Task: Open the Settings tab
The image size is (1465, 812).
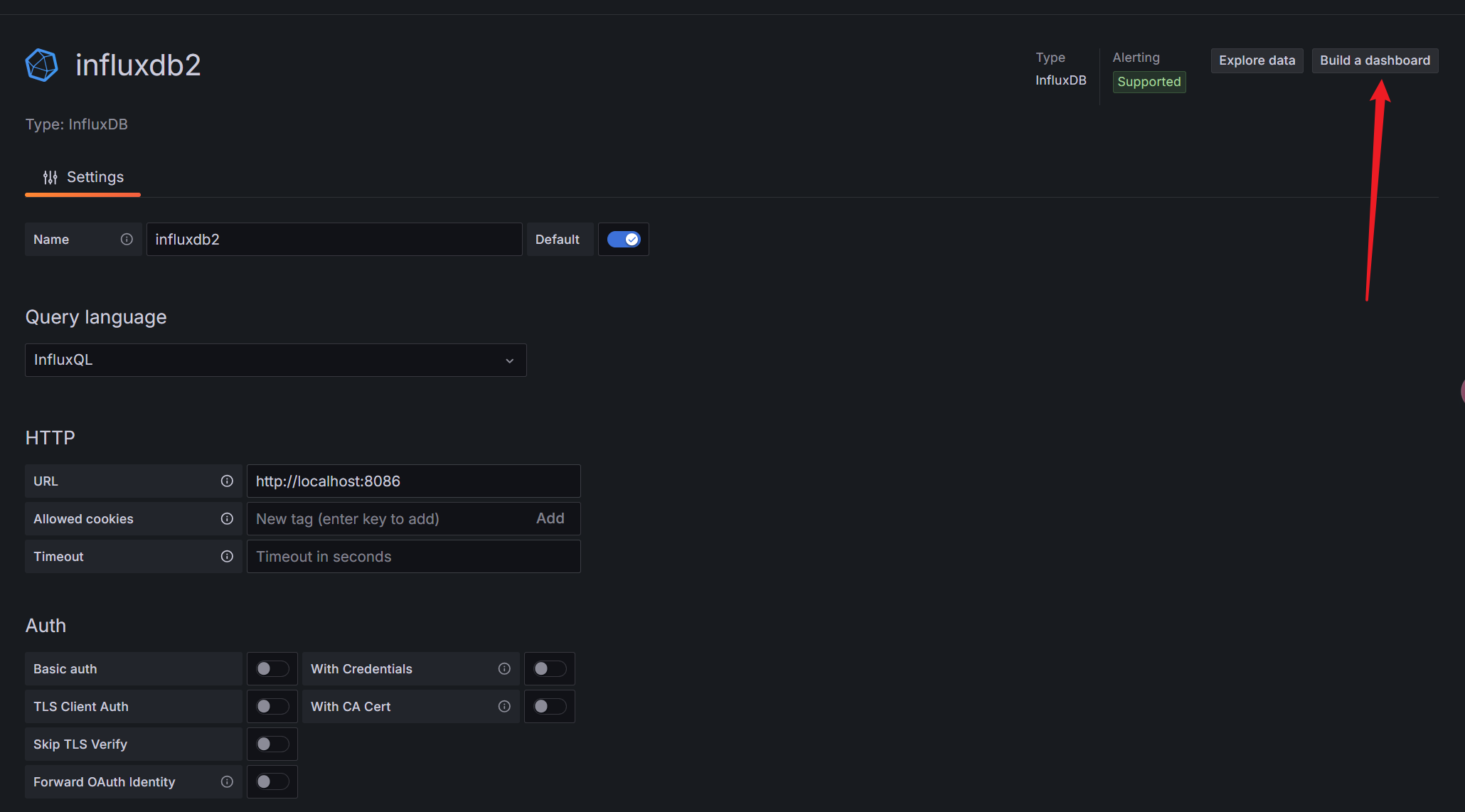Action: pos(83,178)
